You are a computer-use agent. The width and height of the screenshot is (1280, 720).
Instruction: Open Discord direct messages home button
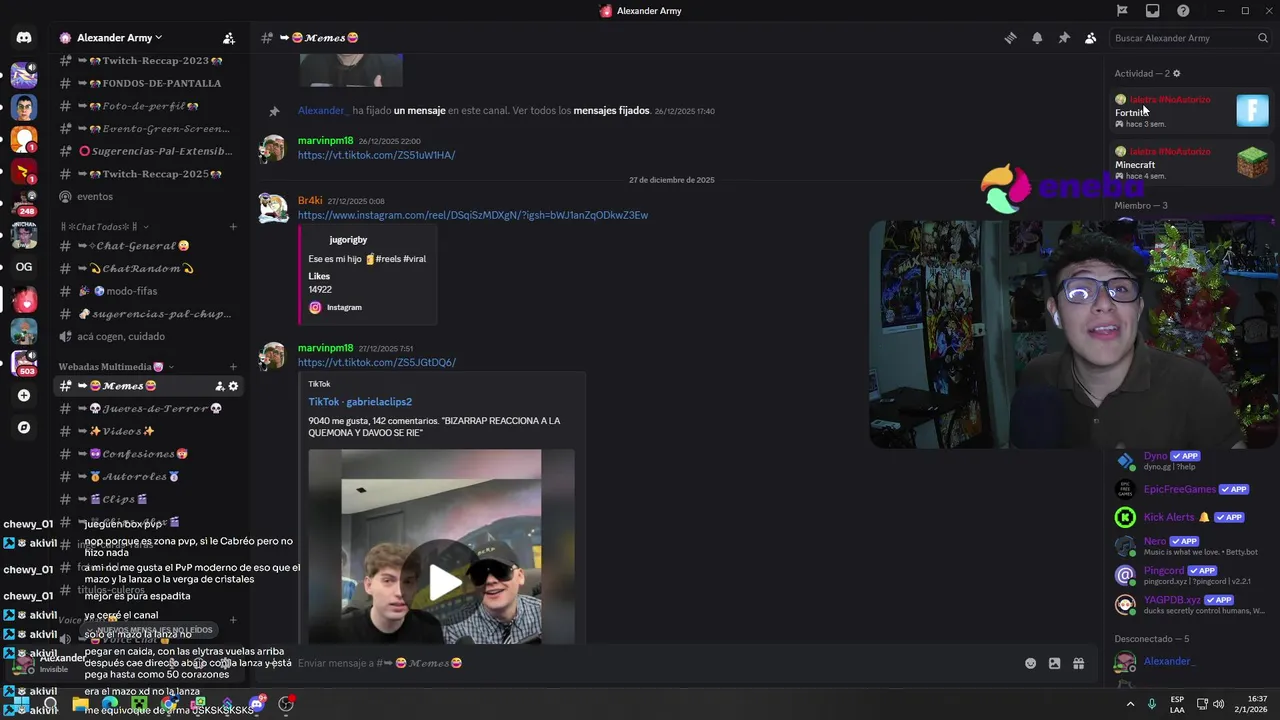(24, 38)
